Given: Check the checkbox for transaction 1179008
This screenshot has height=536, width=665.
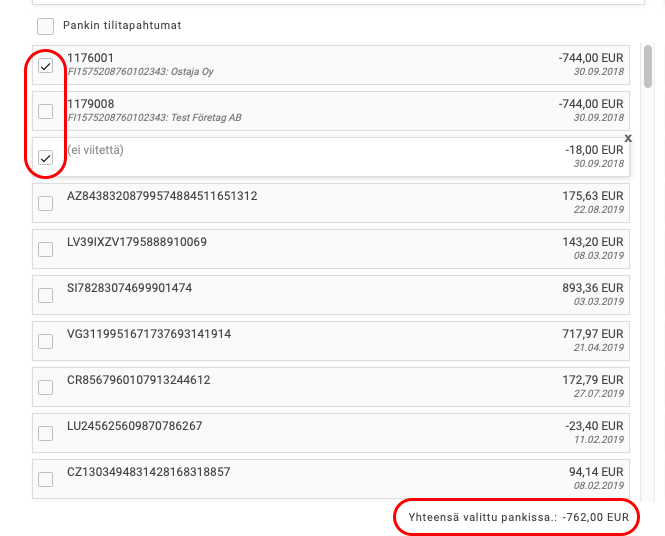Looking at the screenshot, I should pos(45,111).
